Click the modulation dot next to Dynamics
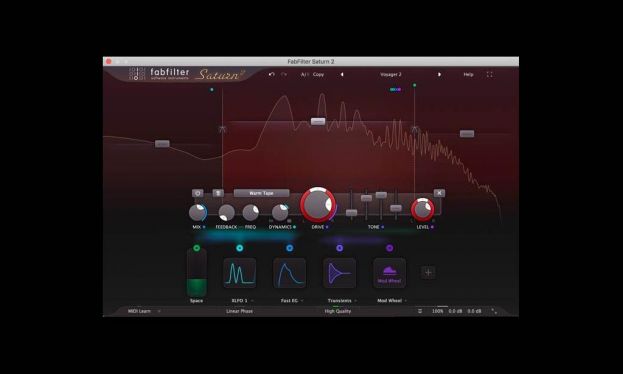Viewport: 623px width, 374px height. 294,227
